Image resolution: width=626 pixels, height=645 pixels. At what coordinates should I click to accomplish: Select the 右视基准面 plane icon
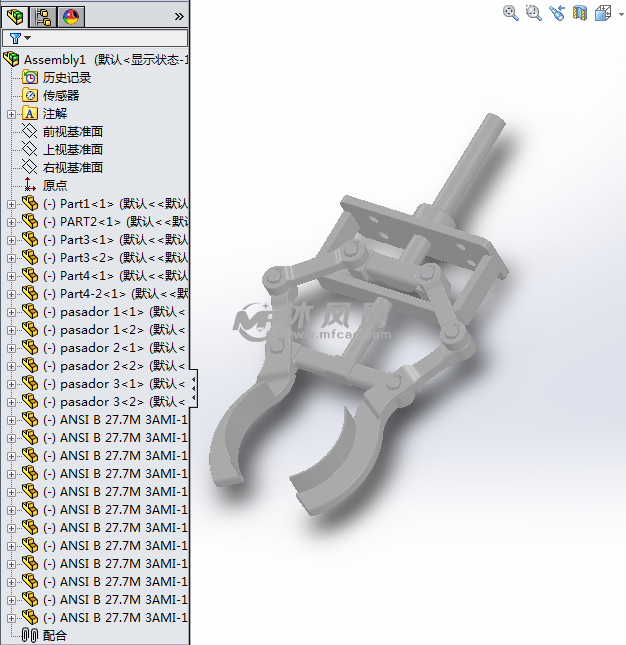coord(30,167)
